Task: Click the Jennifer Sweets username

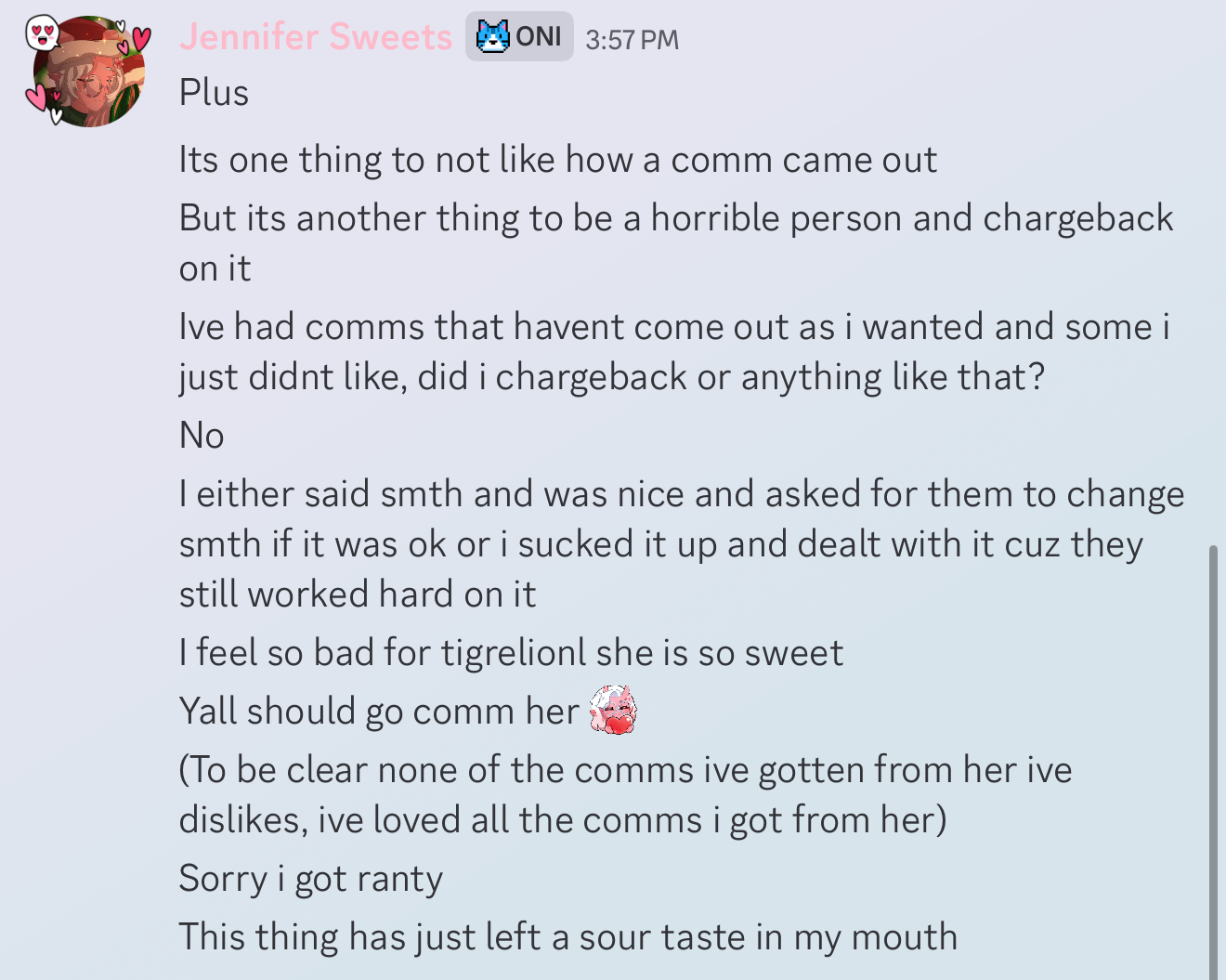Action: (315, 37)
